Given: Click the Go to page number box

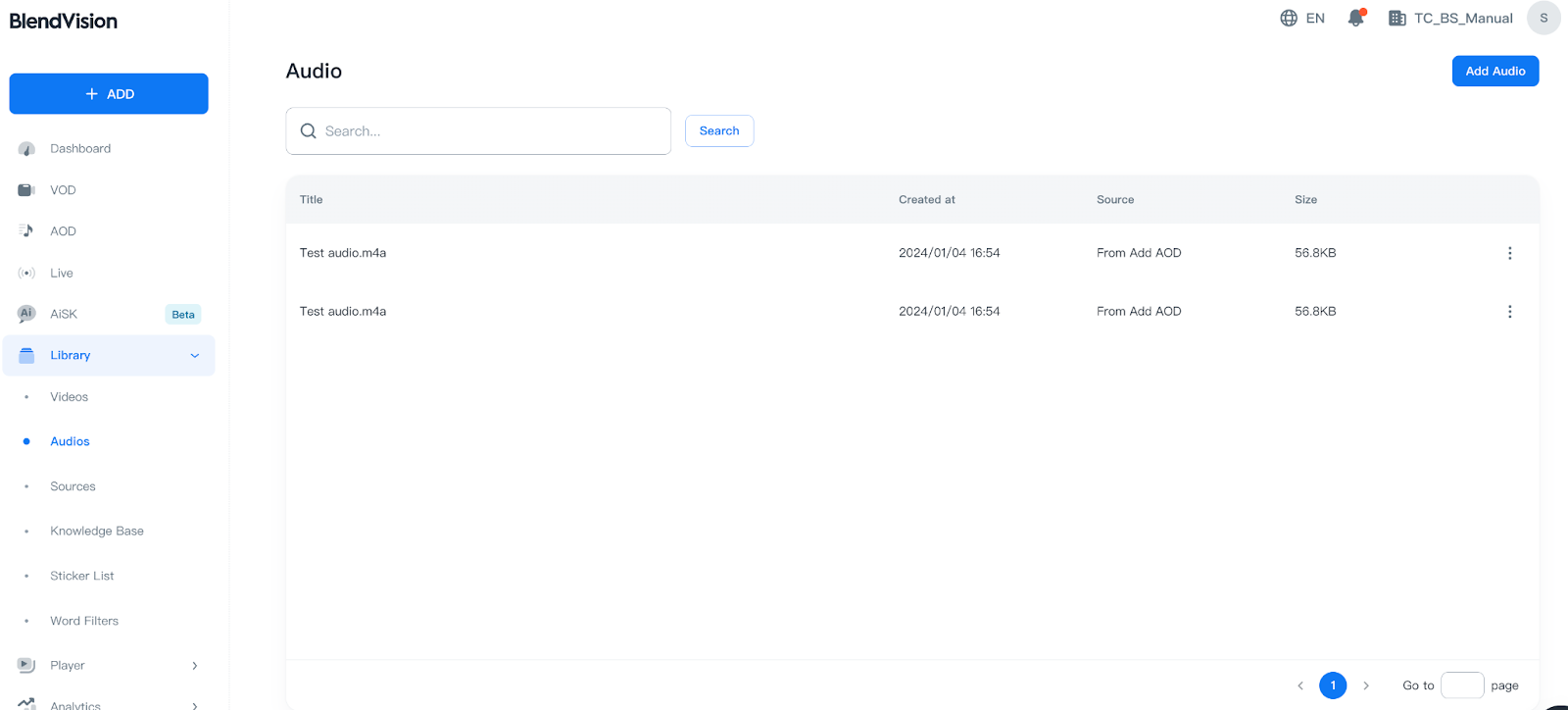Looking at the screenshot, I should (1461, 685).
